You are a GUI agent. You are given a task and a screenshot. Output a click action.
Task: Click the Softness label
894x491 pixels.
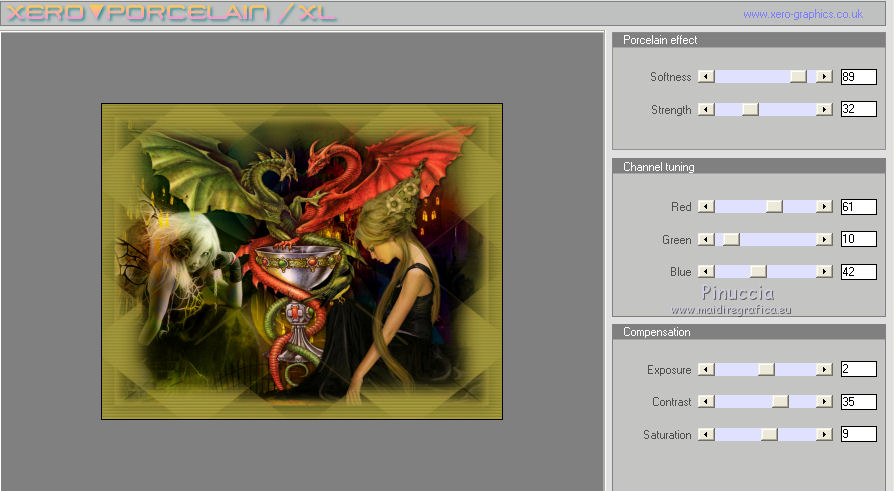[670, 77]
